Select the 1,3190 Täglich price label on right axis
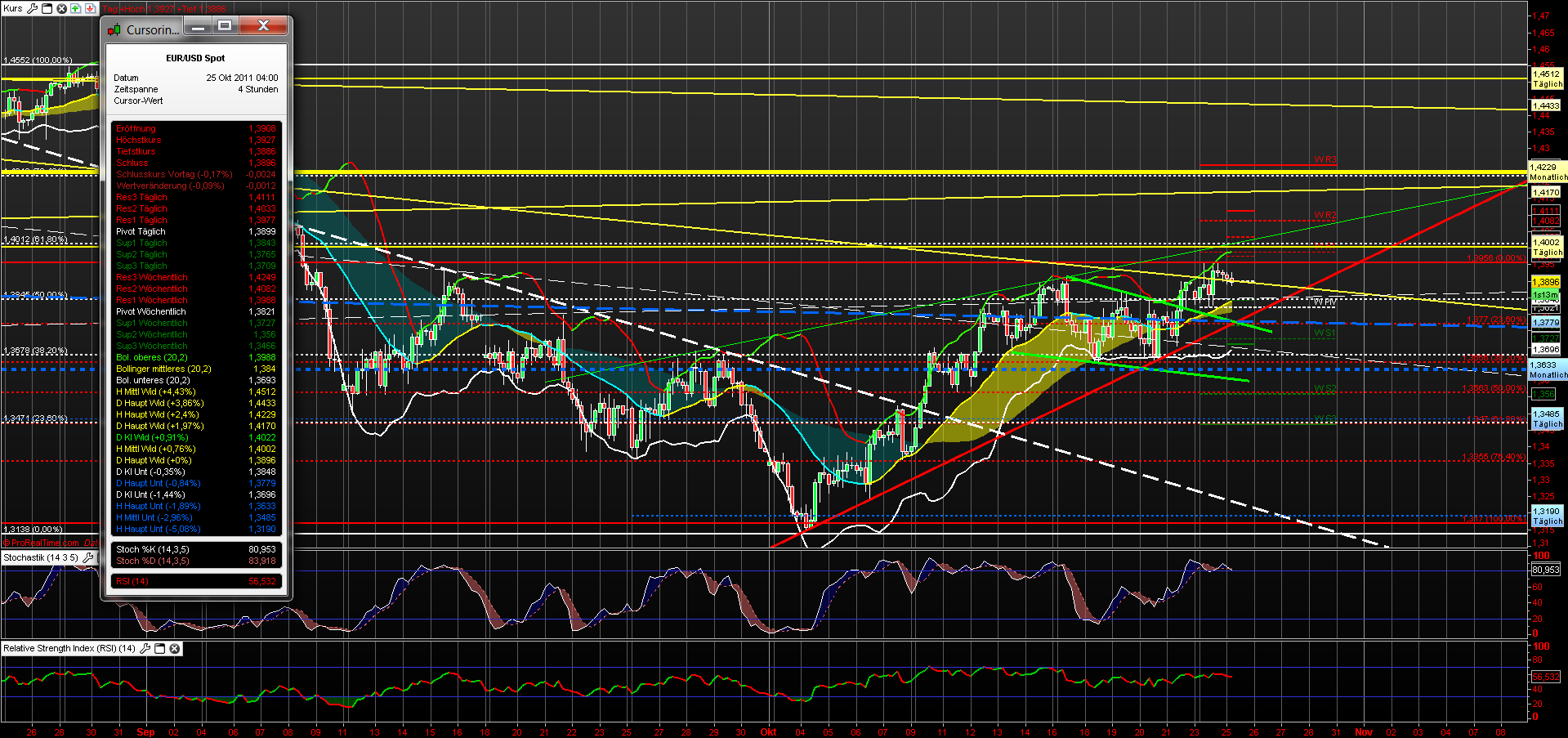 1548,514
